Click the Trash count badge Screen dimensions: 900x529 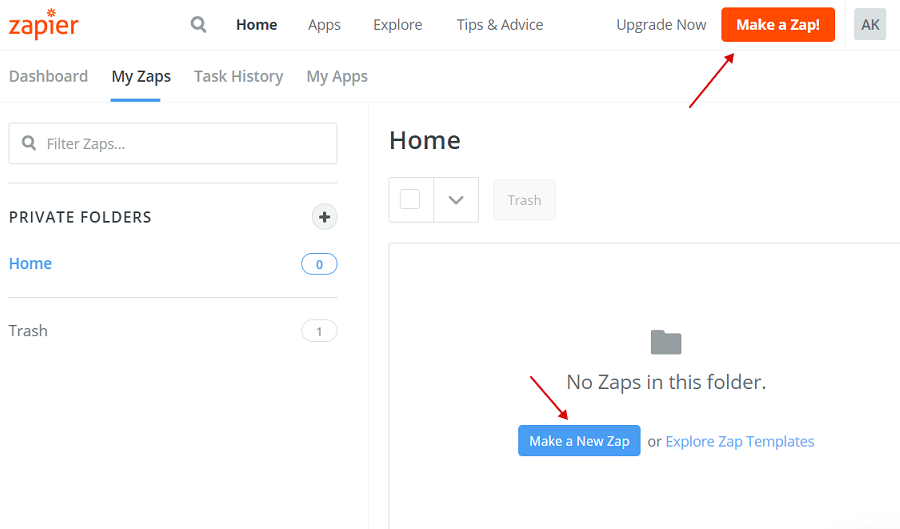pyautogui.click(x=319, y=331)
